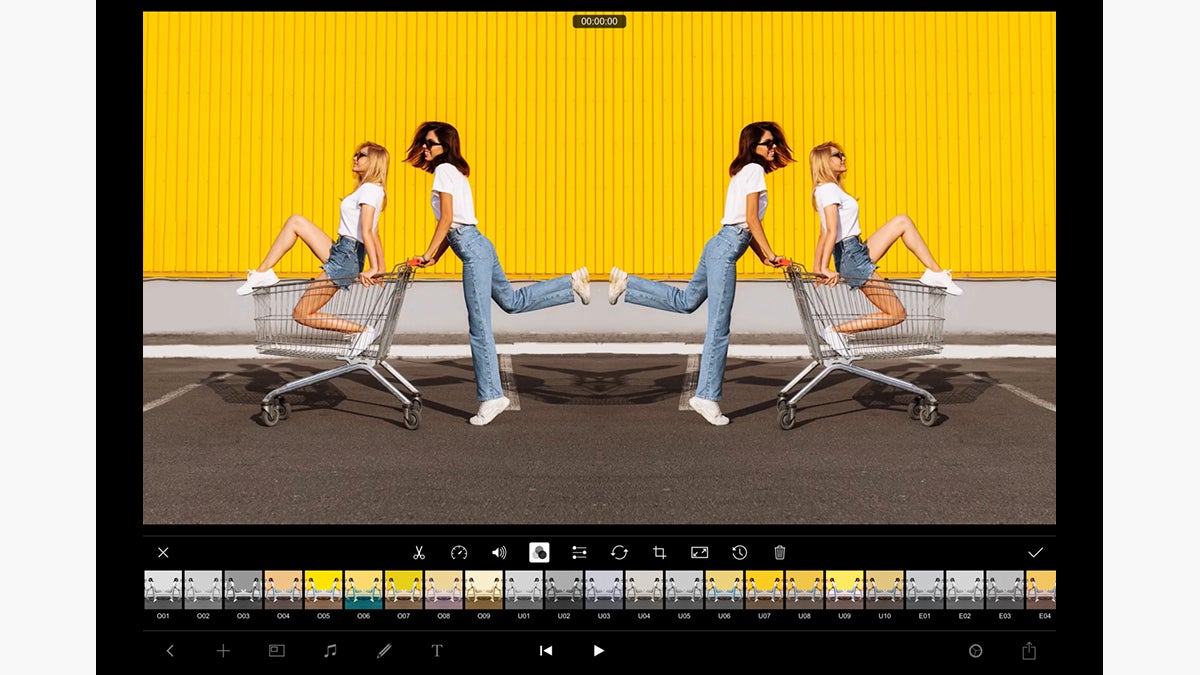1200x675 pixels.
Task: Open the music tool
Action: tap(330, 651)
